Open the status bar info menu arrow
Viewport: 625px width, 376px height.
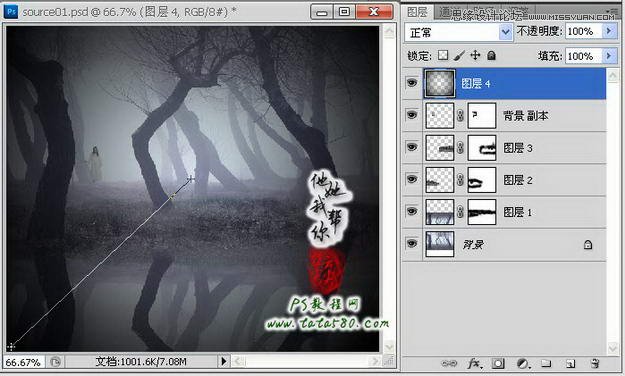click(x=224, y=361)
